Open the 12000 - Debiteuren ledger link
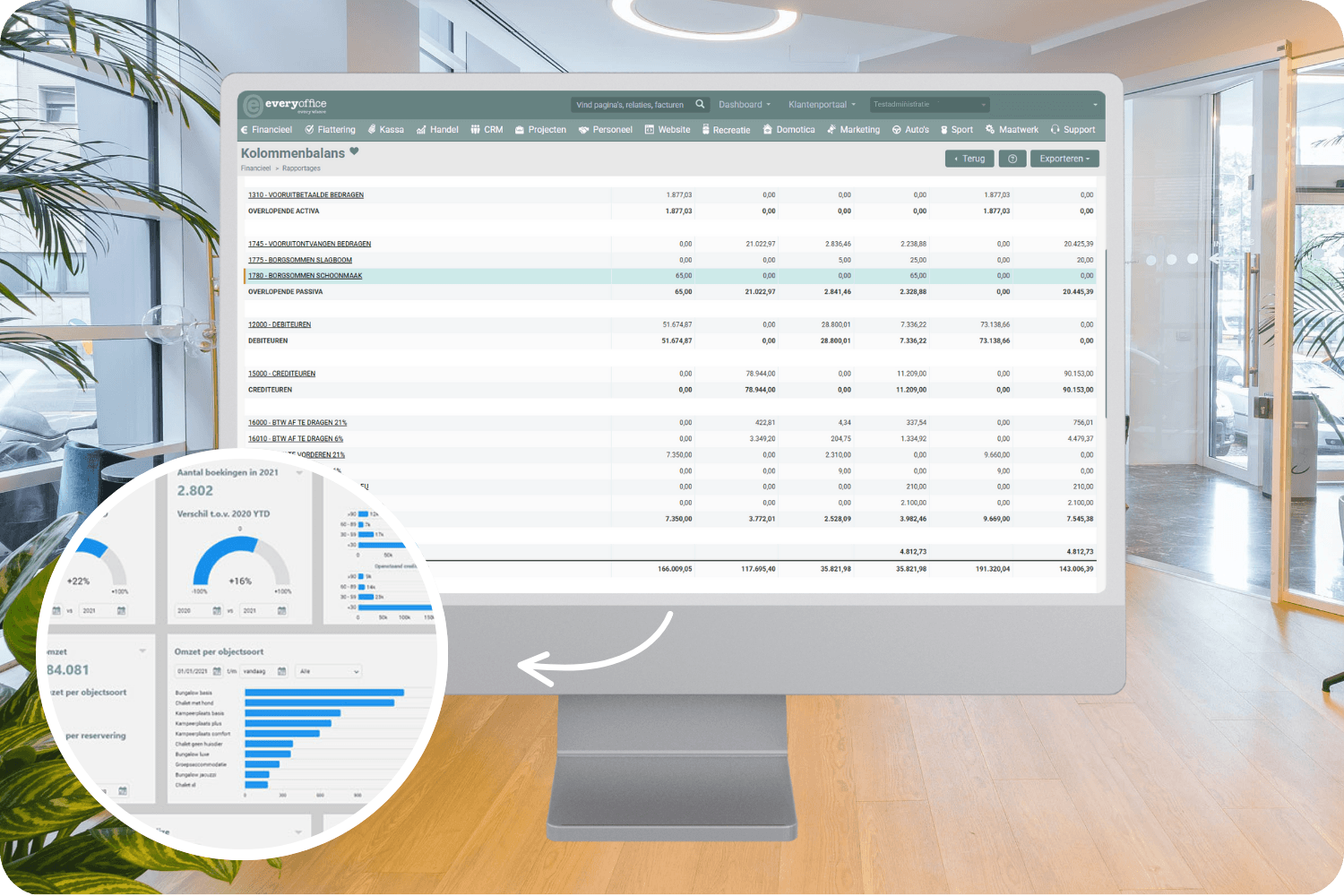 (x=280, y=324)
